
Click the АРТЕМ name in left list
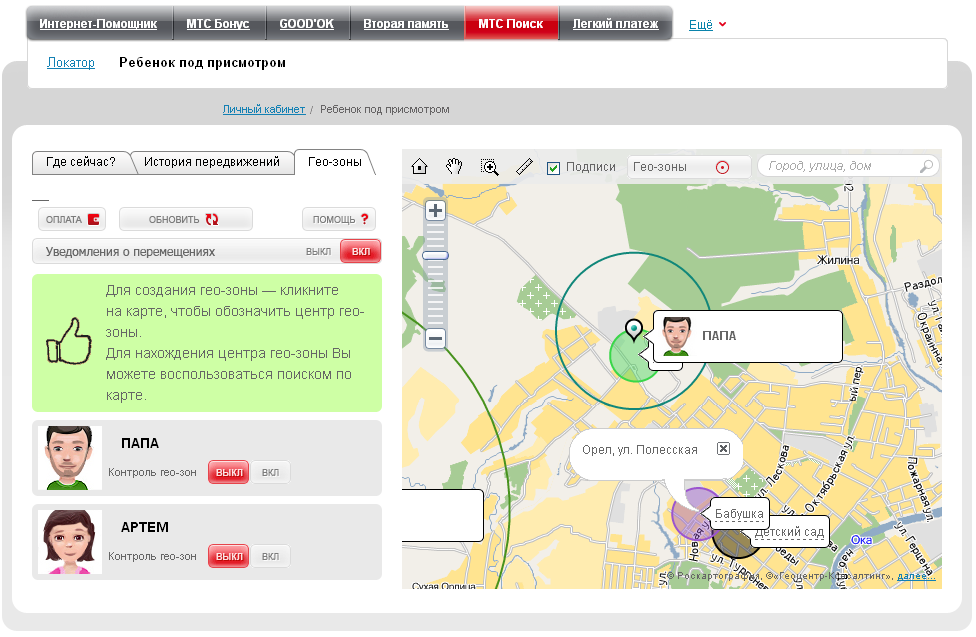144,527
